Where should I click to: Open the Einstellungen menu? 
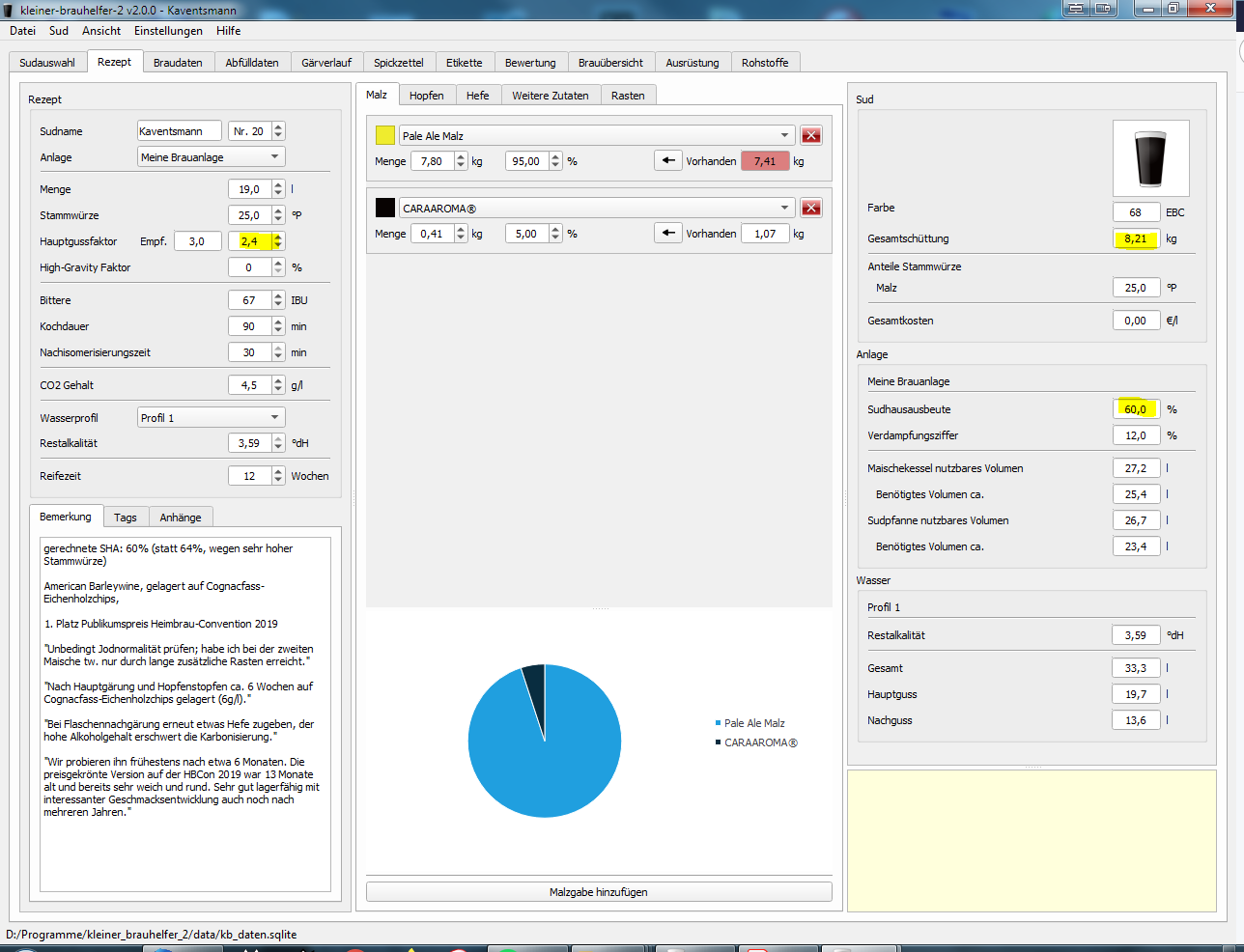(x=168, y=31)
